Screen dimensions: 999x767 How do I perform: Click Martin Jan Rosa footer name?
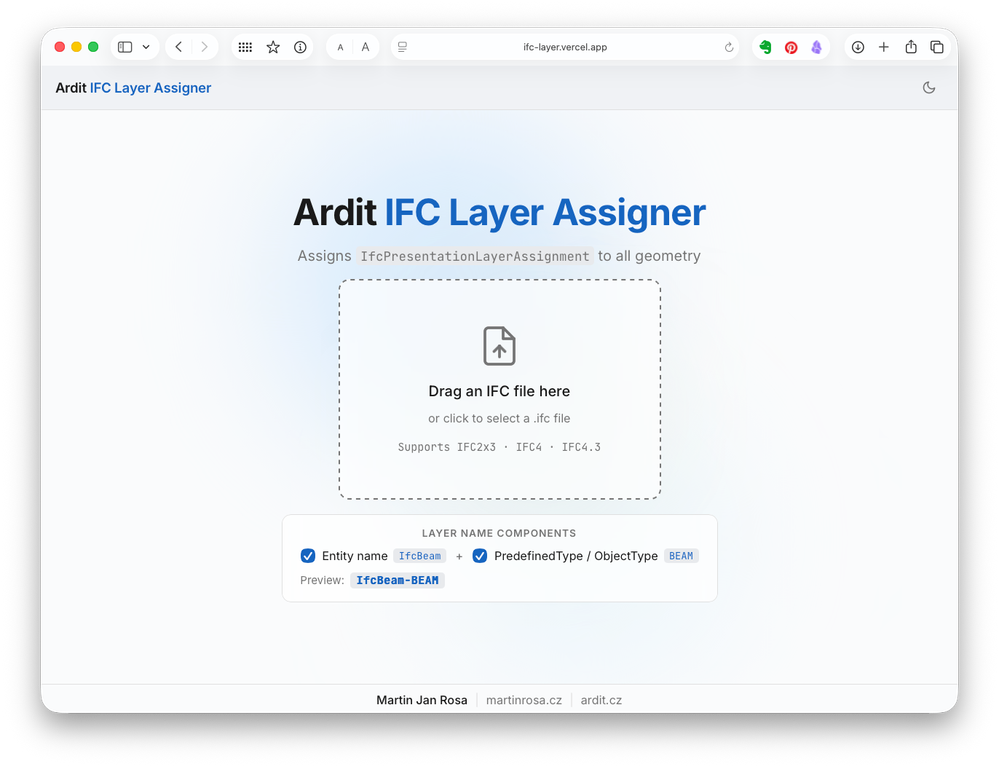pos(422,700)
